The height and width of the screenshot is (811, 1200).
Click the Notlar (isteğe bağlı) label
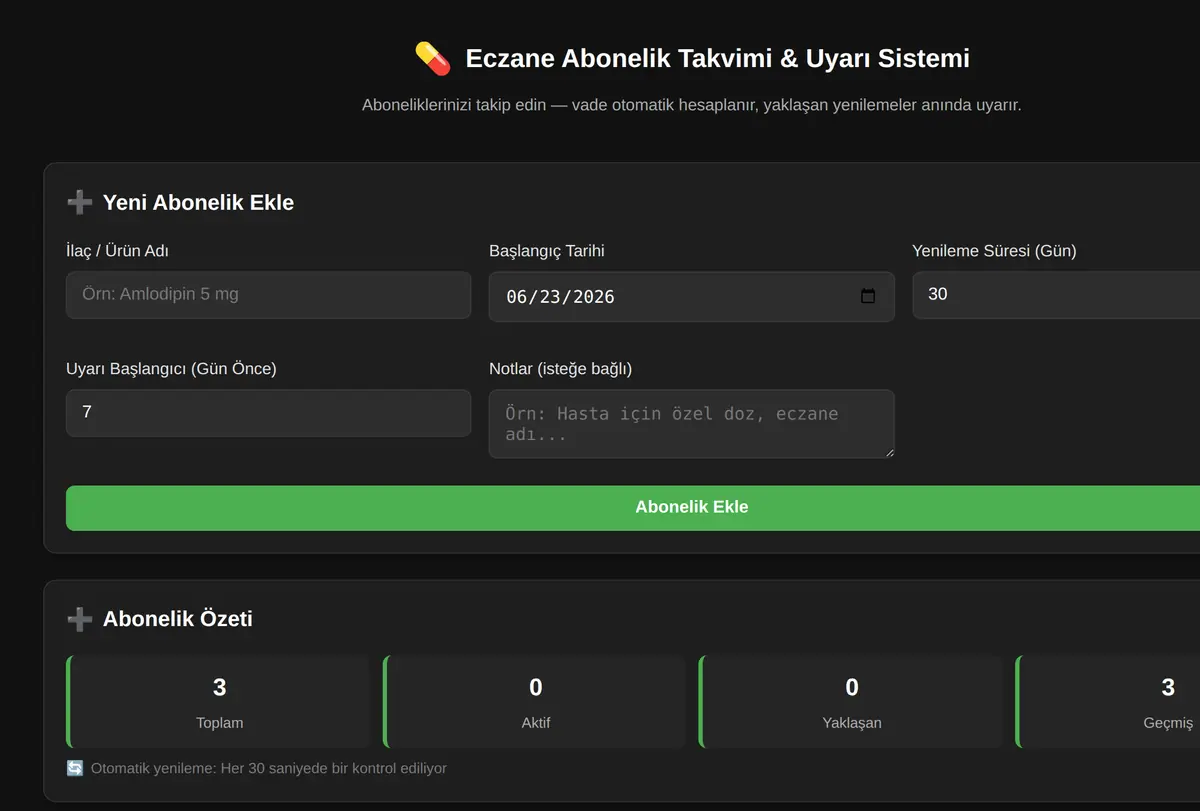pos(560,369)
